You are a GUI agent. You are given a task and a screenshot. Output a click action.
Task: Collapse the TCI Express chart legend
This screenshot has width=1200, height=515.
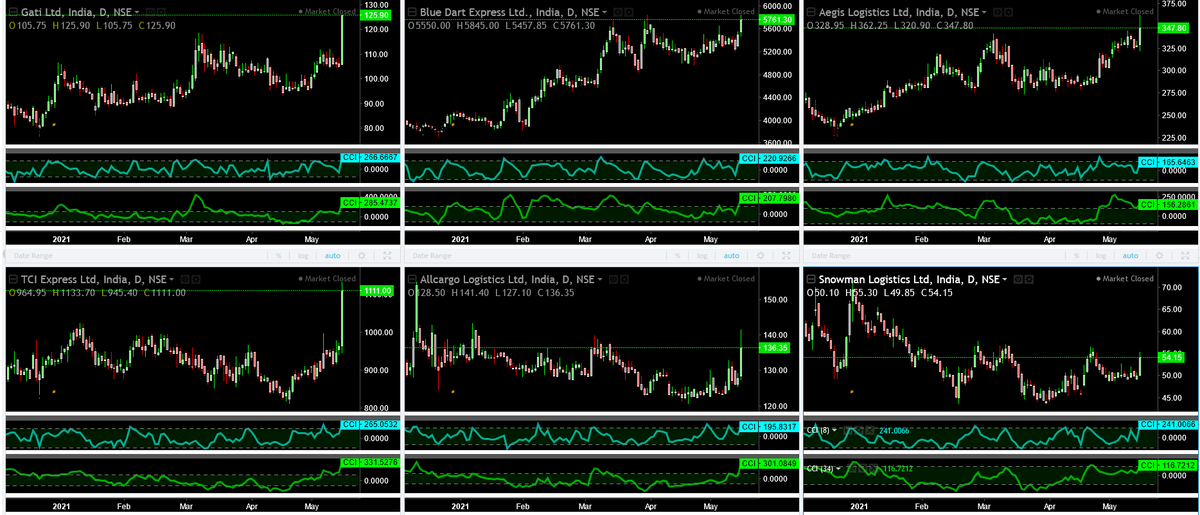pyautogui.click(x=13, y=279)
